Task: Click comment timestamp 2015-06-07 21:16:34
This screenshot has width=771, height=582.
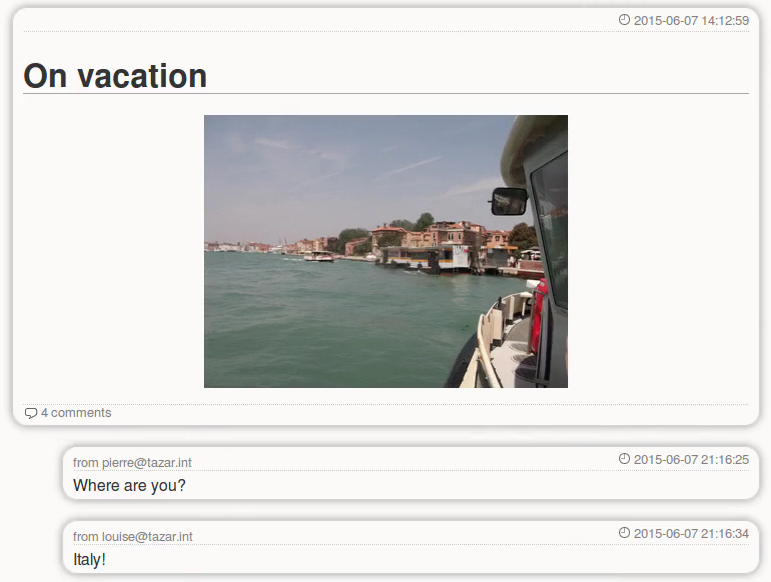Action: [x=691, y=533]
